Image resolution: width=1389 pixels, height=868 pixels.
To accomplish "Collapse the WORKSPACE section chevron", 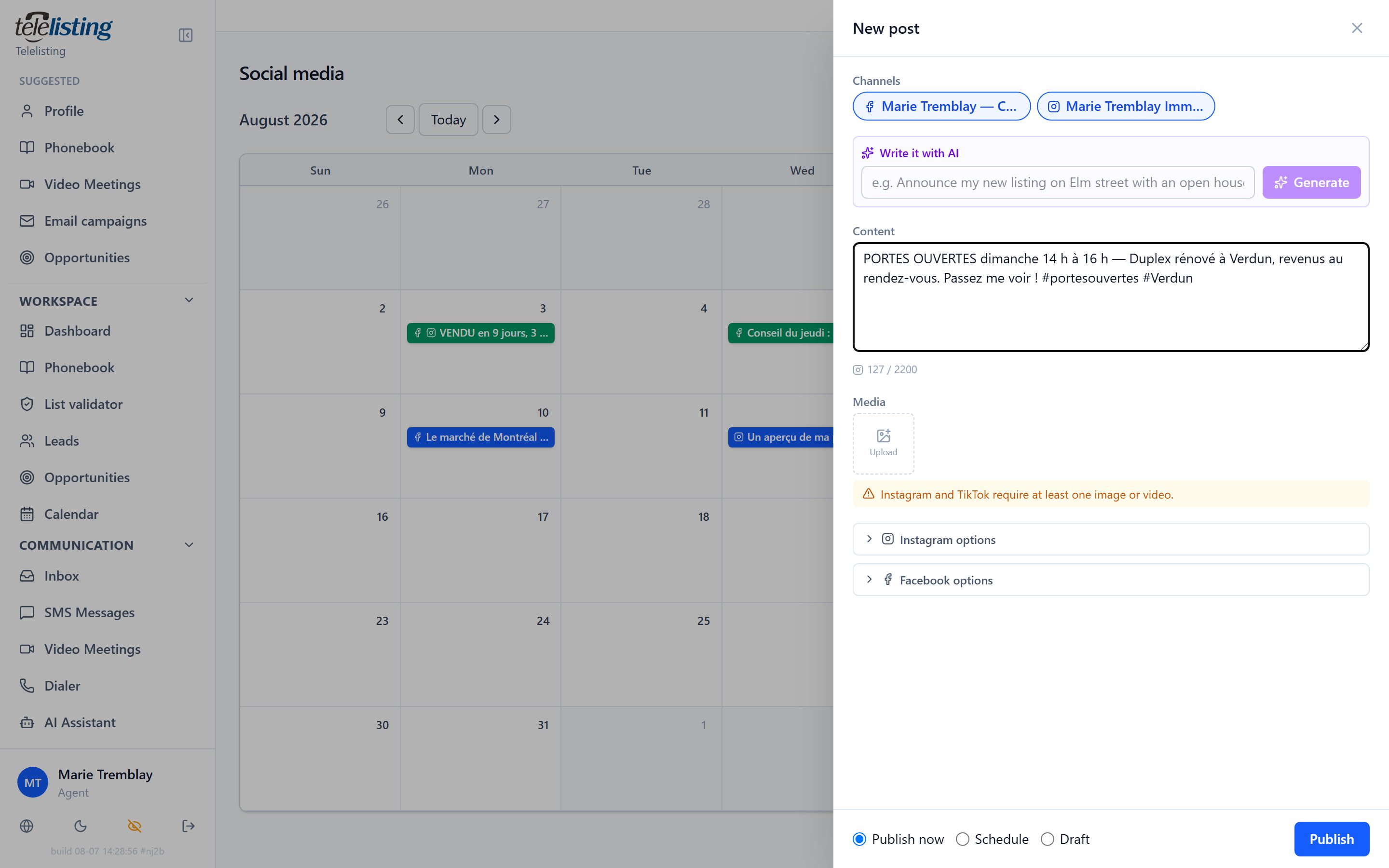I will (x=189, y=300).
